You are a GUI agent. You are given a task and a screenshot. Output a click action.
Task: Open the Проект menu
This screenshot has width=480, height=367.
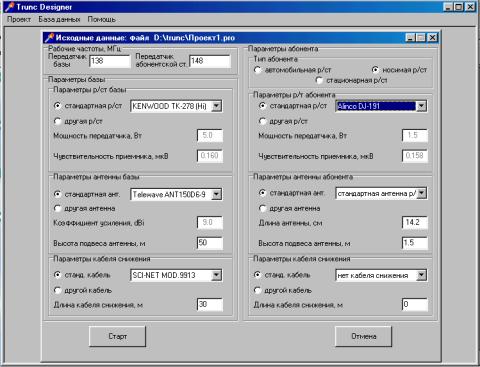coord(19,19)
